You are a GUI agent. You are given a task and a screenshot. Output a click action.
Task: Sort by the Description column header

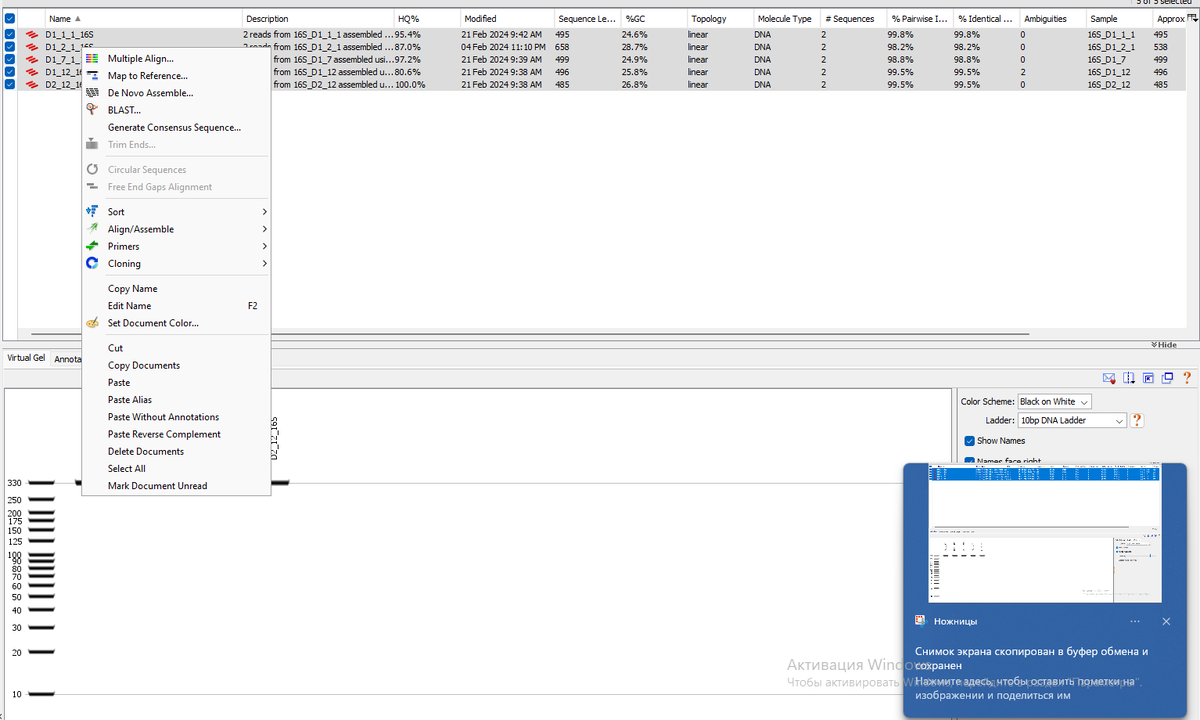pos(317,18)
